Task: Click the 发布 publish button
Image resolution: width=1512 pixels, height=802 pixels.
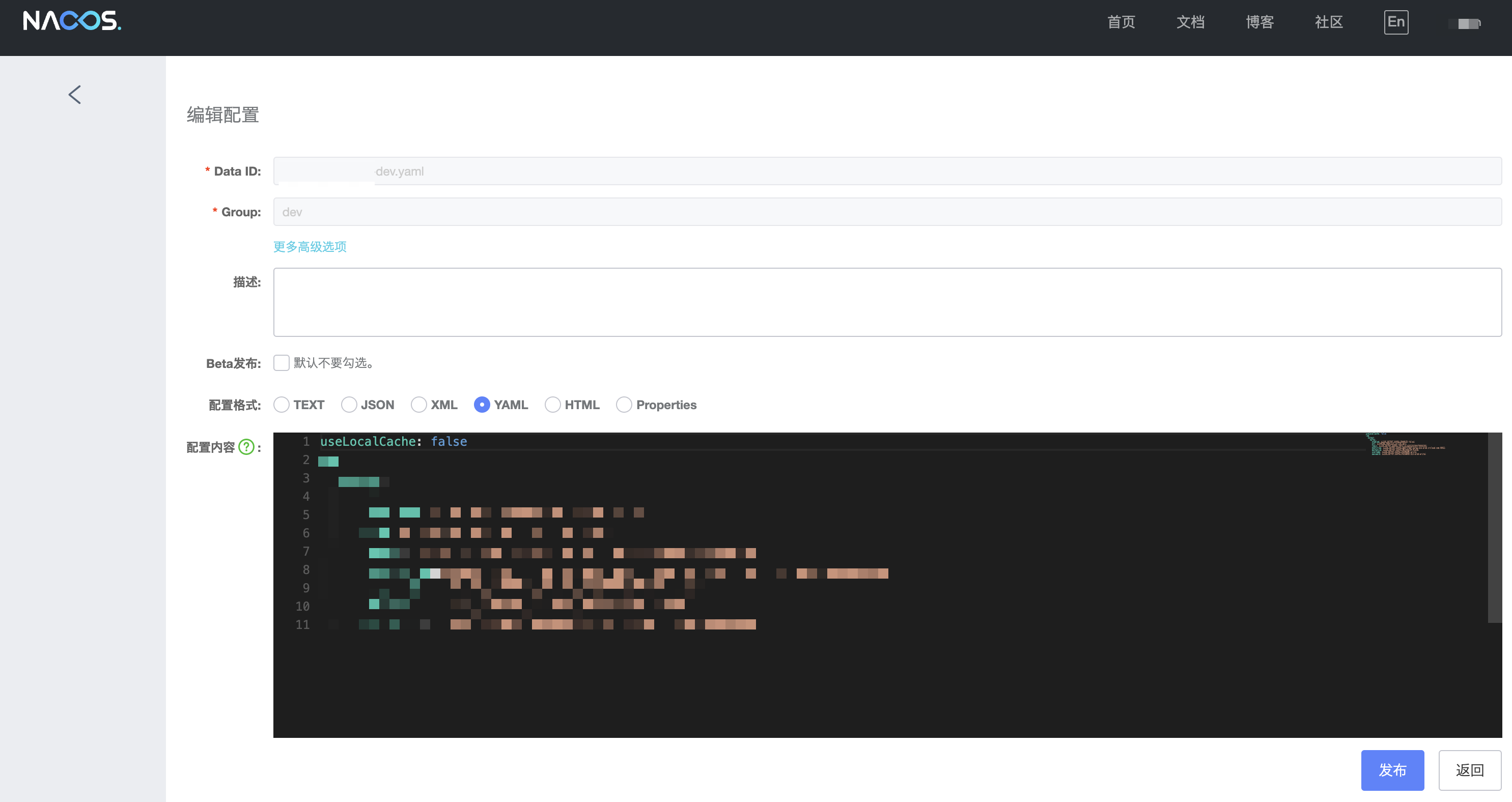Action: tap(1392, 770)
